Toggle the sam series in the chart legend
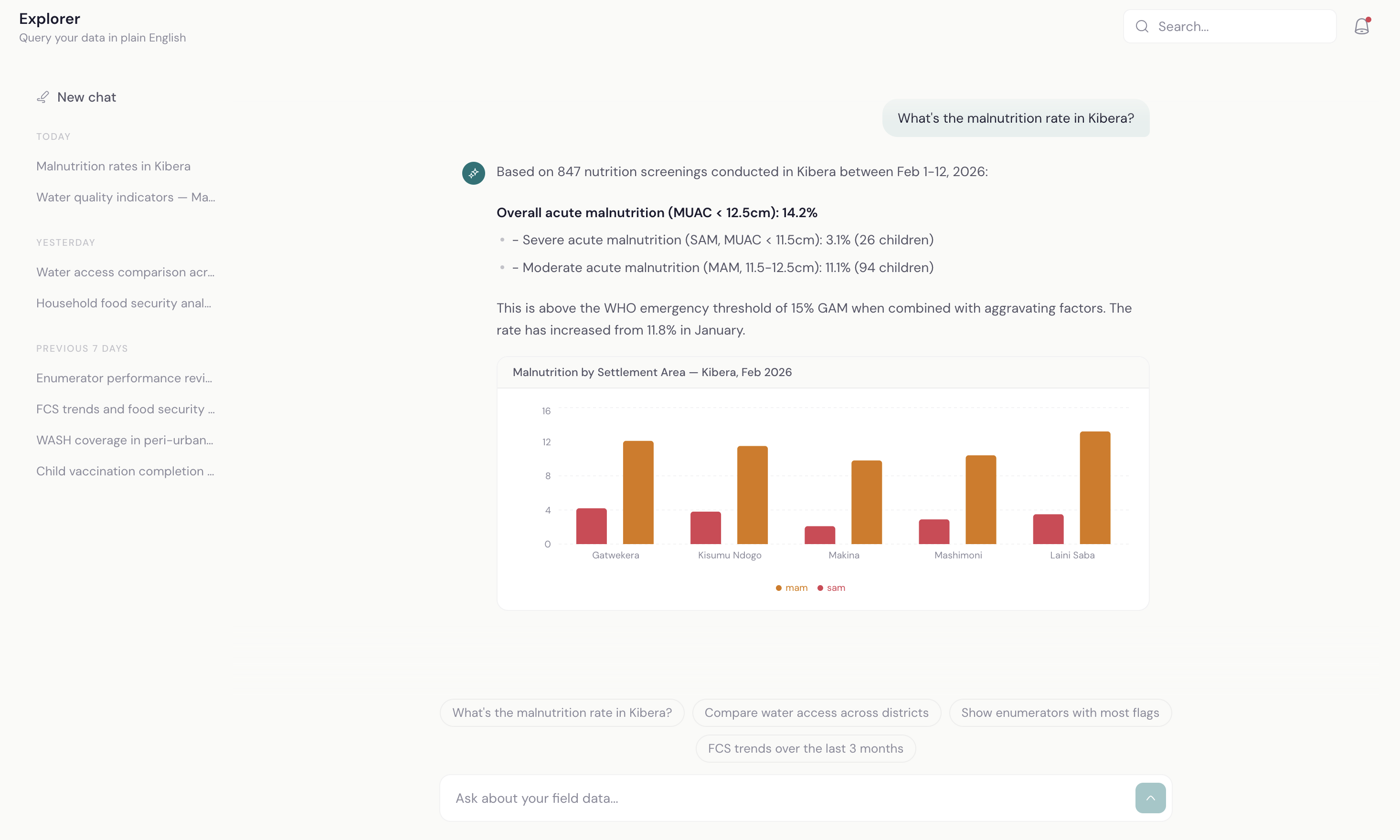The height and width of the screenshot is (840, 1400). click(830, 588)
